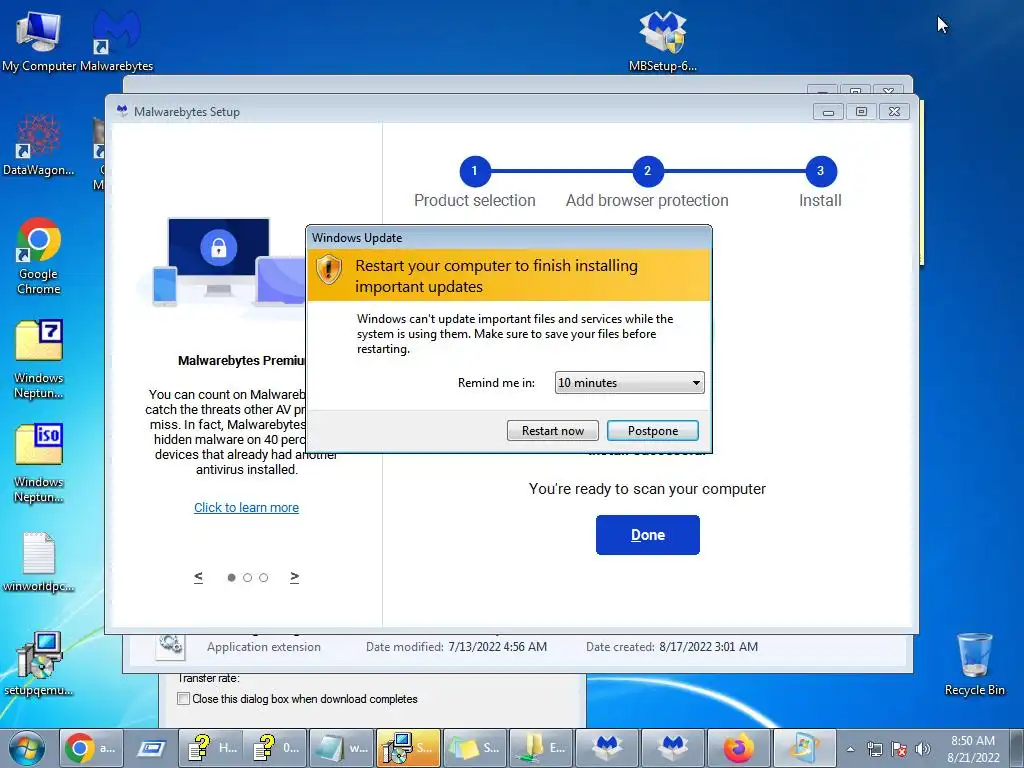Open the Windows Neptune iso file icon

39,464
